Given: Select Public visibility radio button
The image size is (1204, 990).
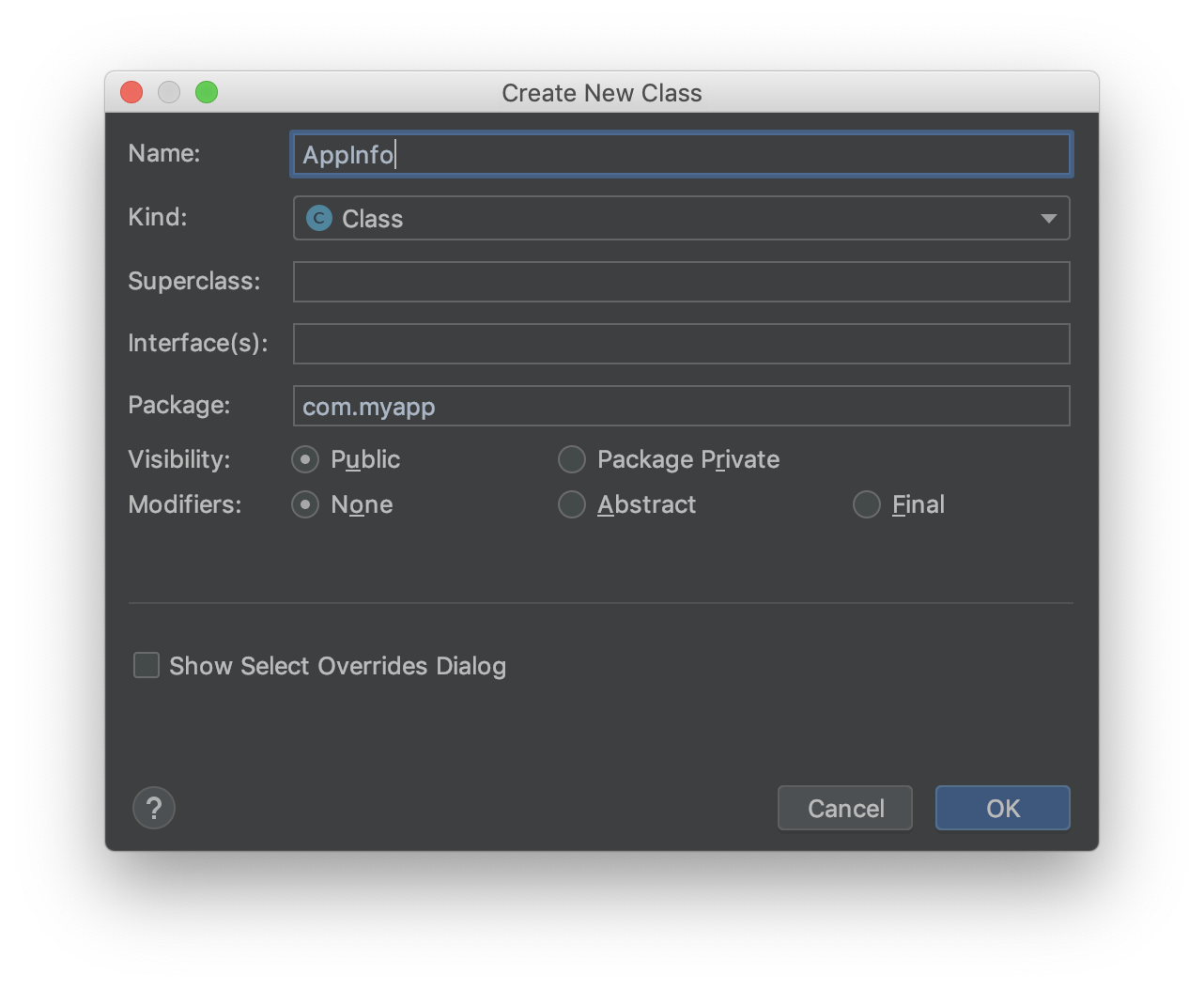Looking at the screenshot, I should 305,459.
